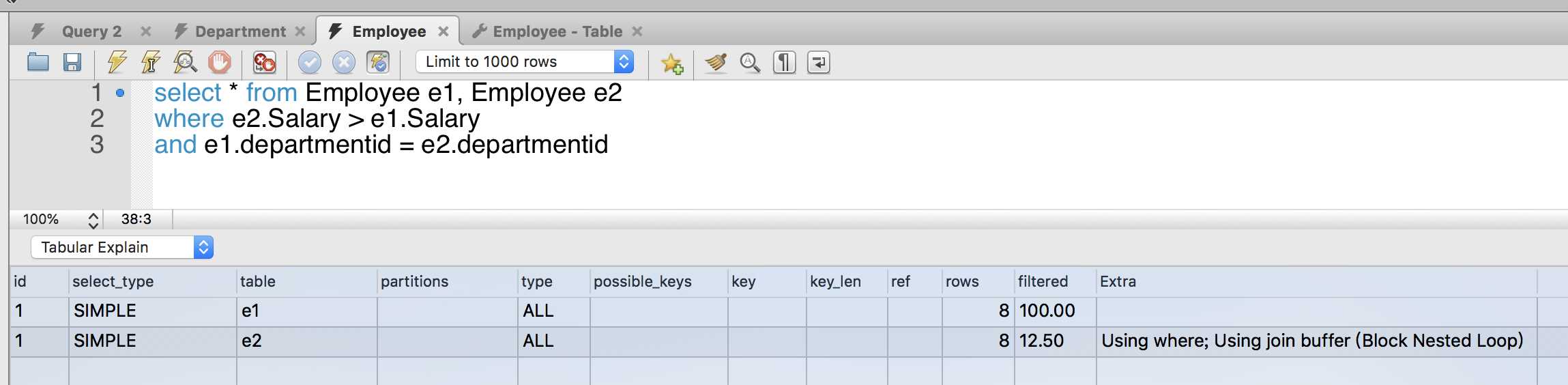Execute the statement under the cursor
Screen dimensions: 1568x385
[151, 63]
